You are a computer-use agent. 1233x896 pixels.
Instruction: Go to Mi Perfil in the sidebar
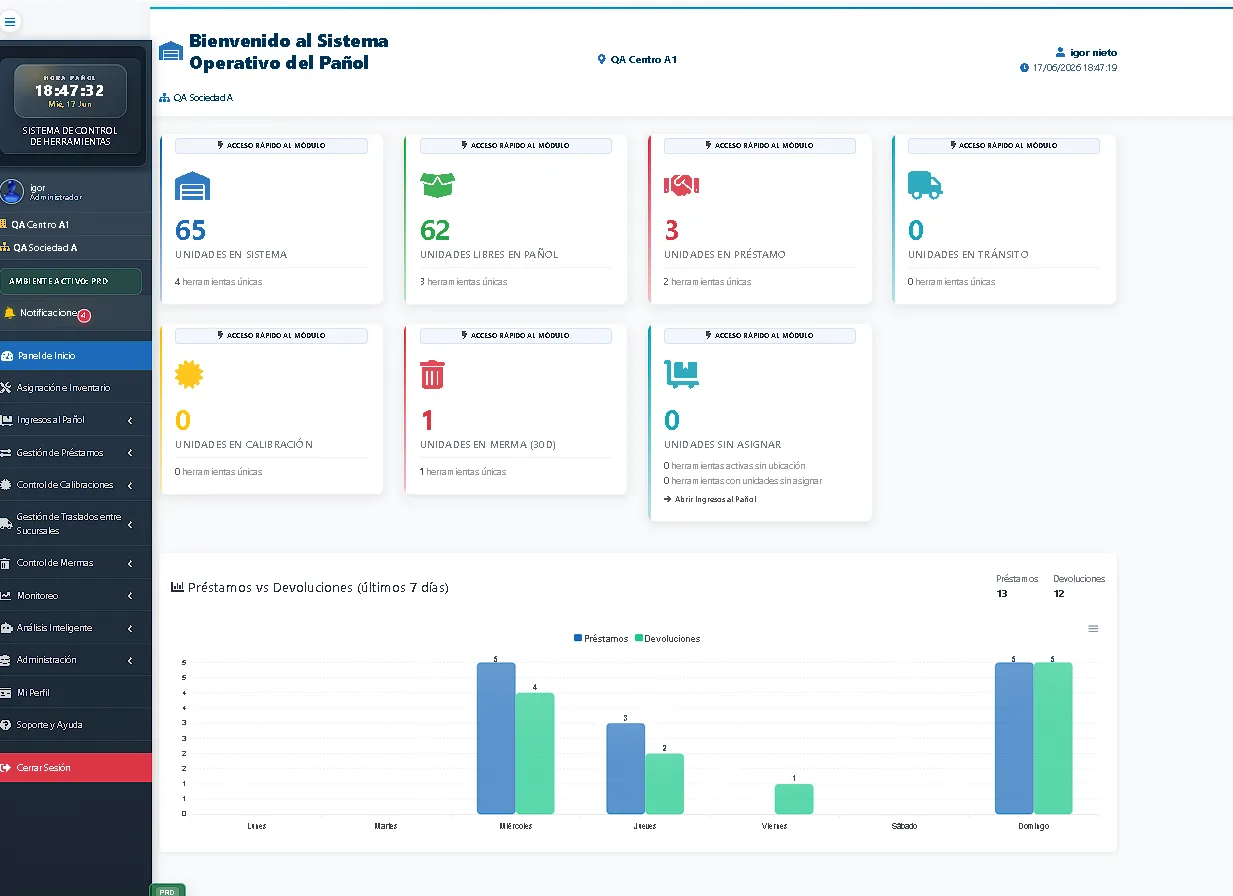[x=76, y=693]
